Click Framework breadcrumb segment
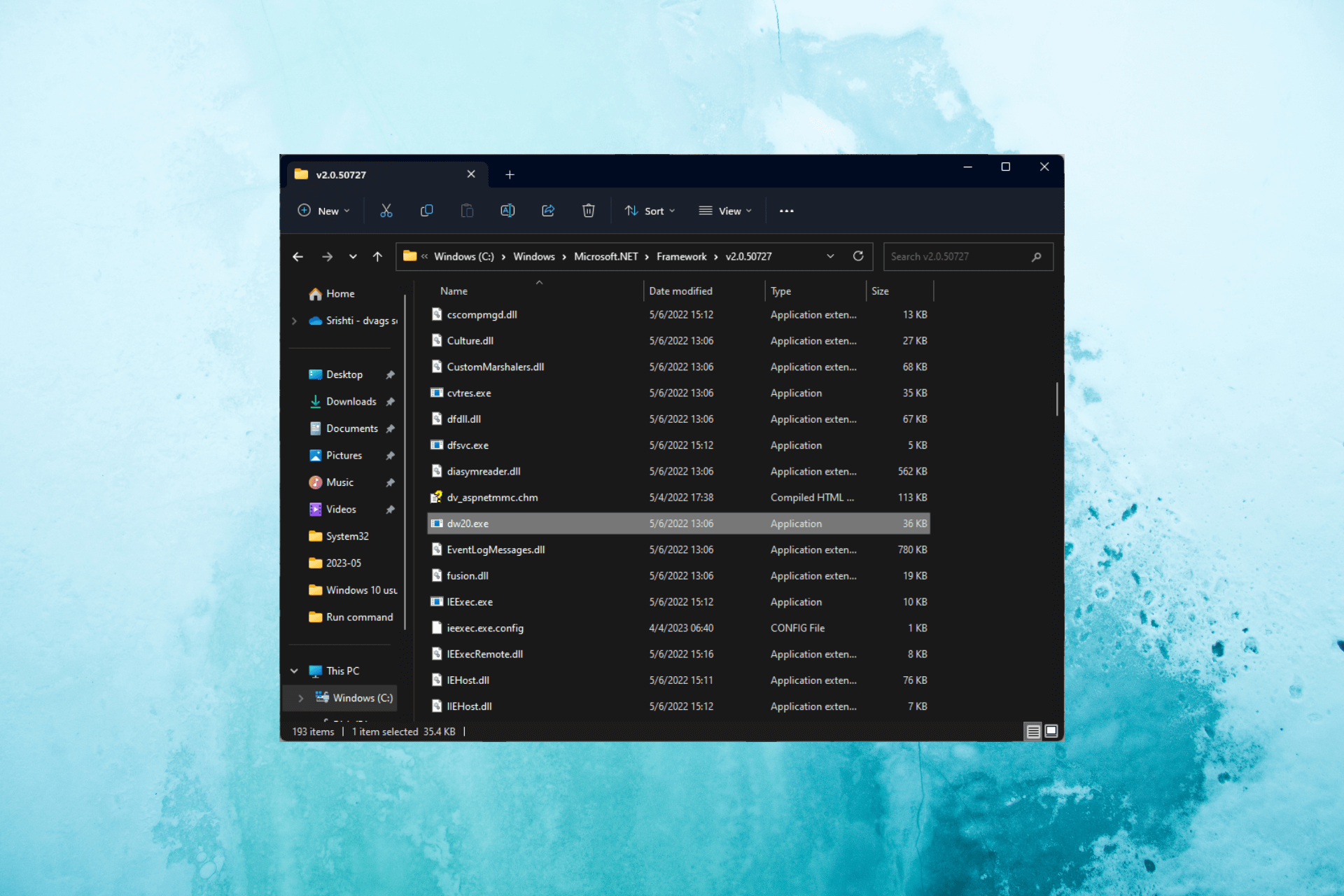The height and width of the screenshot is (896, 1344). [x=682, y=257]
